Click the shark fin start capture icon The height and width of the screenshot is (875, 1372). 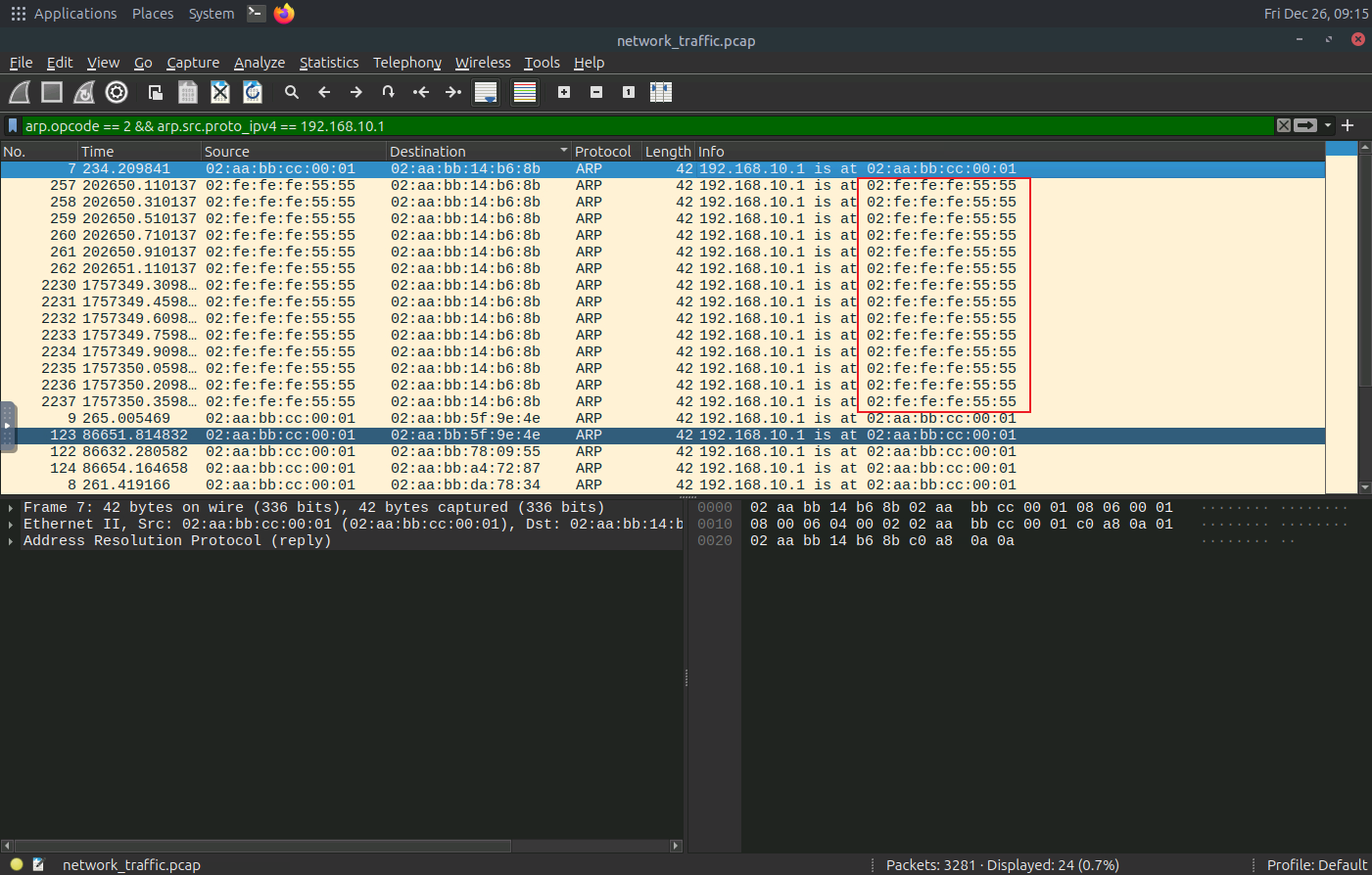click(x=20, y=92)
